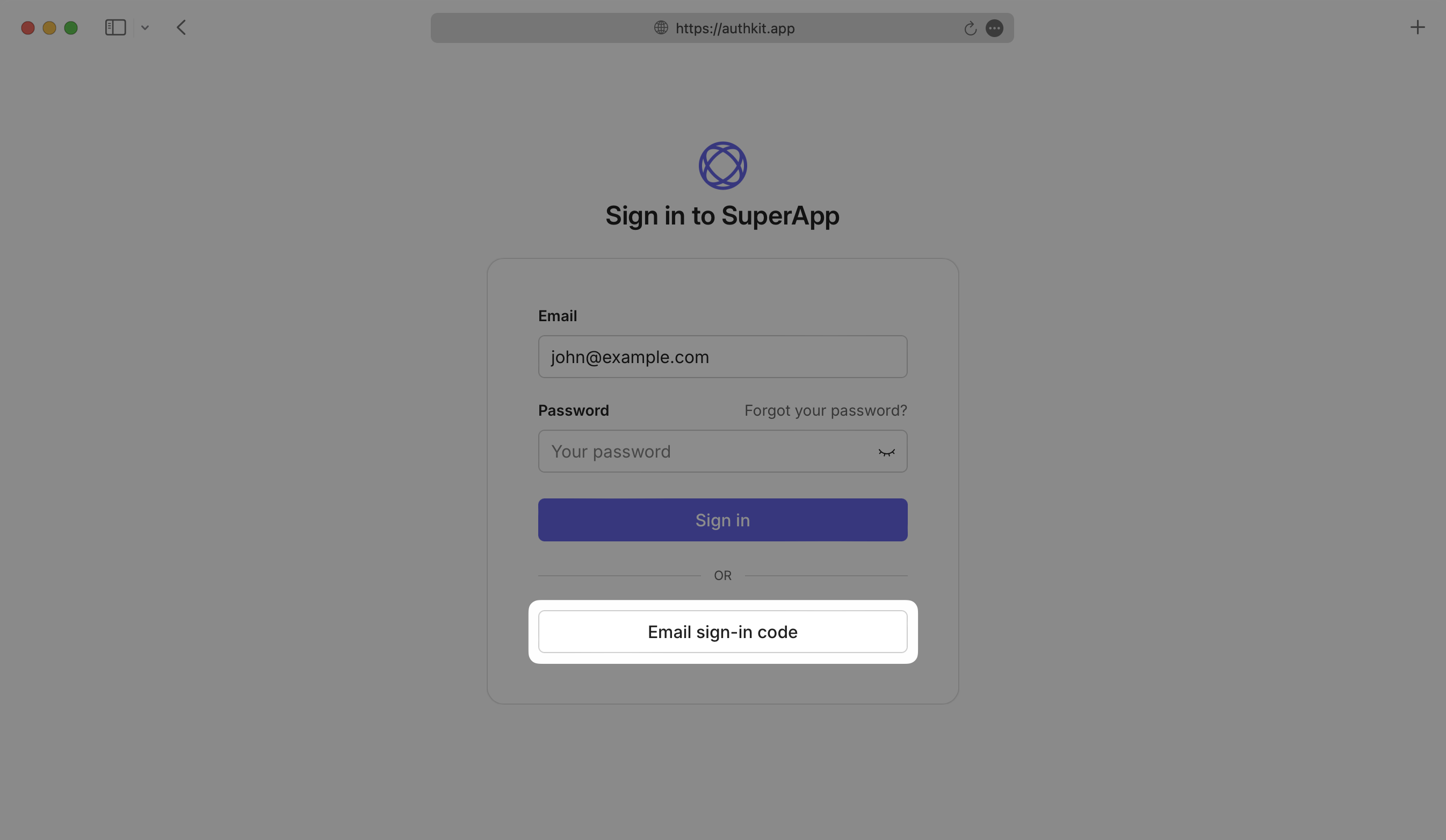Click the Email sign-in code button
1446x840 pixels.
(x=723, y=631)
